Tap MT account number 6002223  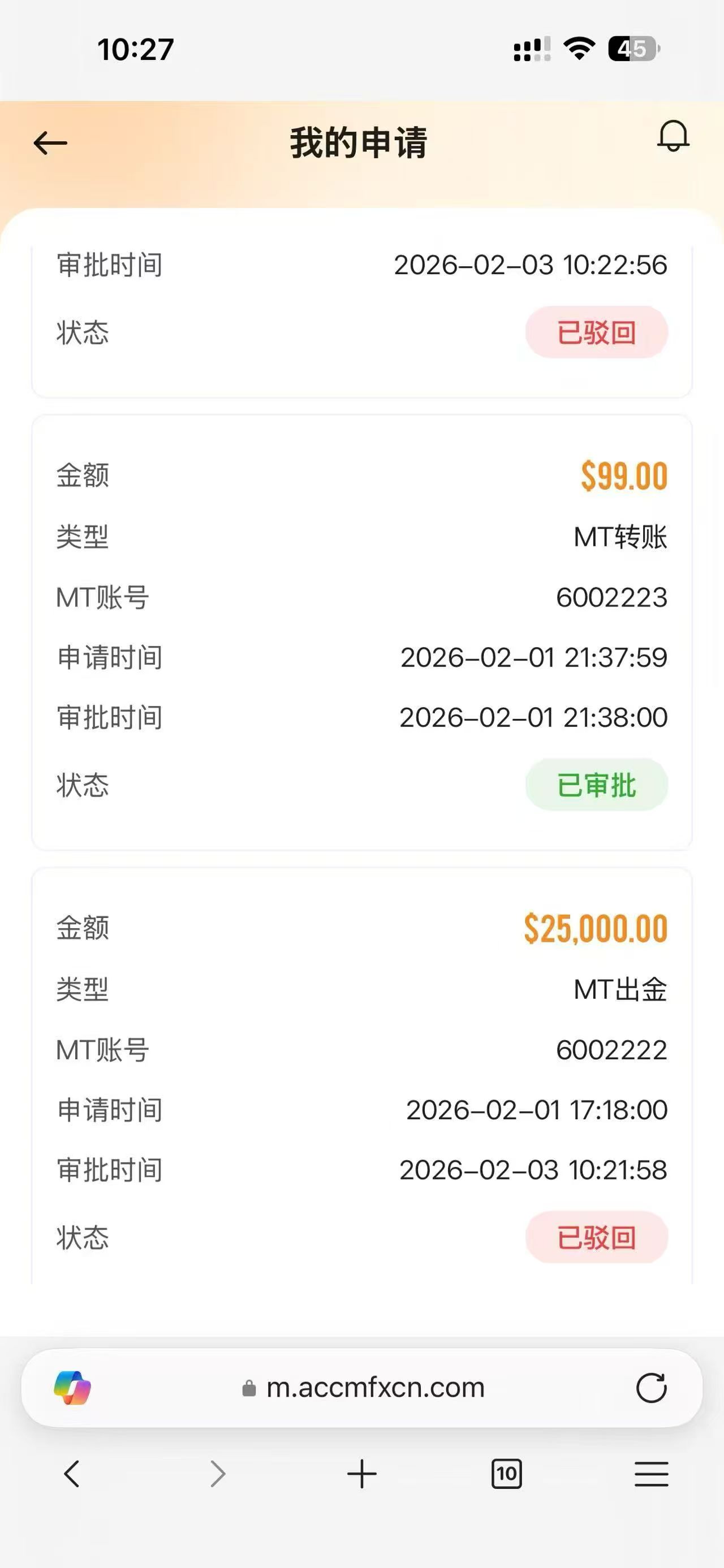pyautogui.click(x=611, y=597)
